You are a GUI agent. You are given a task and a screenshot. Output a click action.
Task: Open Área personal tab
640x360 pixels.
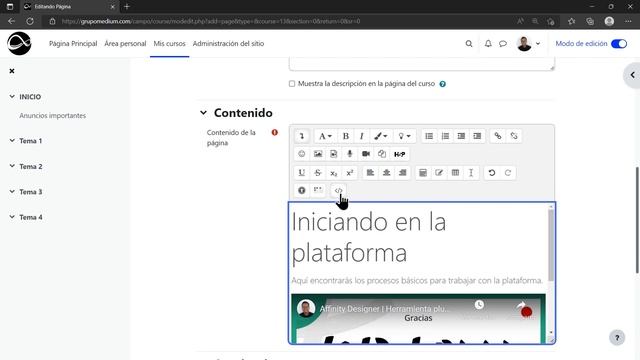(x=125, y=44)
